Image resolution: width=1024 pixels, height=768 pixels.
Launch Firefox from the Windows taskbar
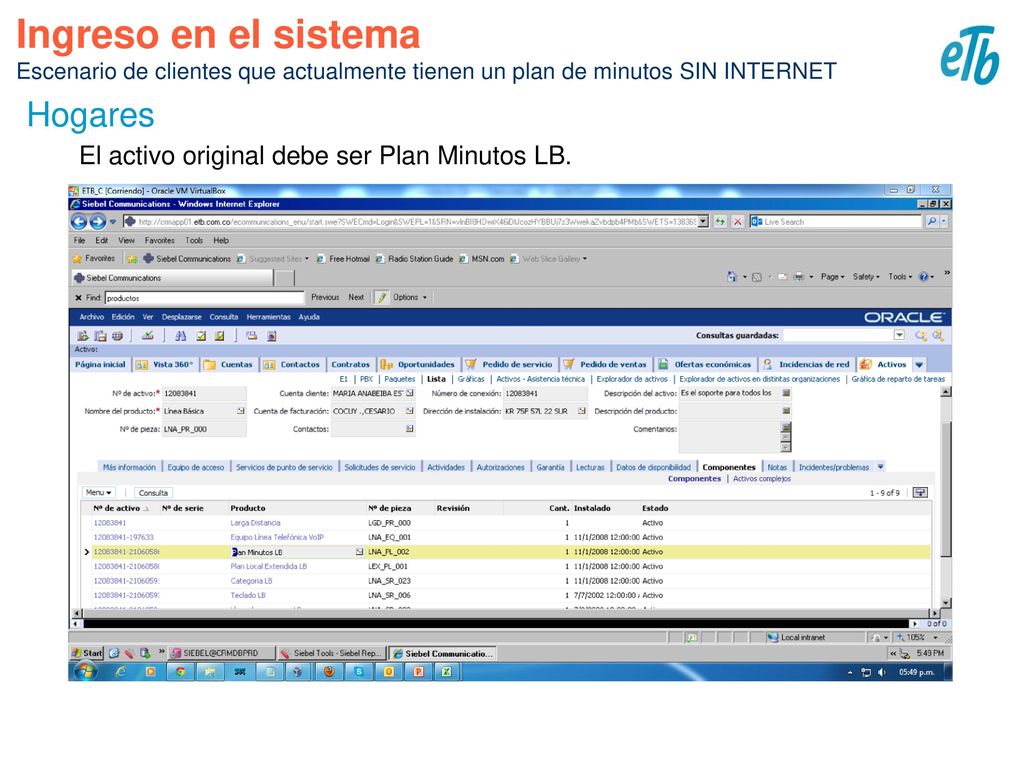(329, 671)
